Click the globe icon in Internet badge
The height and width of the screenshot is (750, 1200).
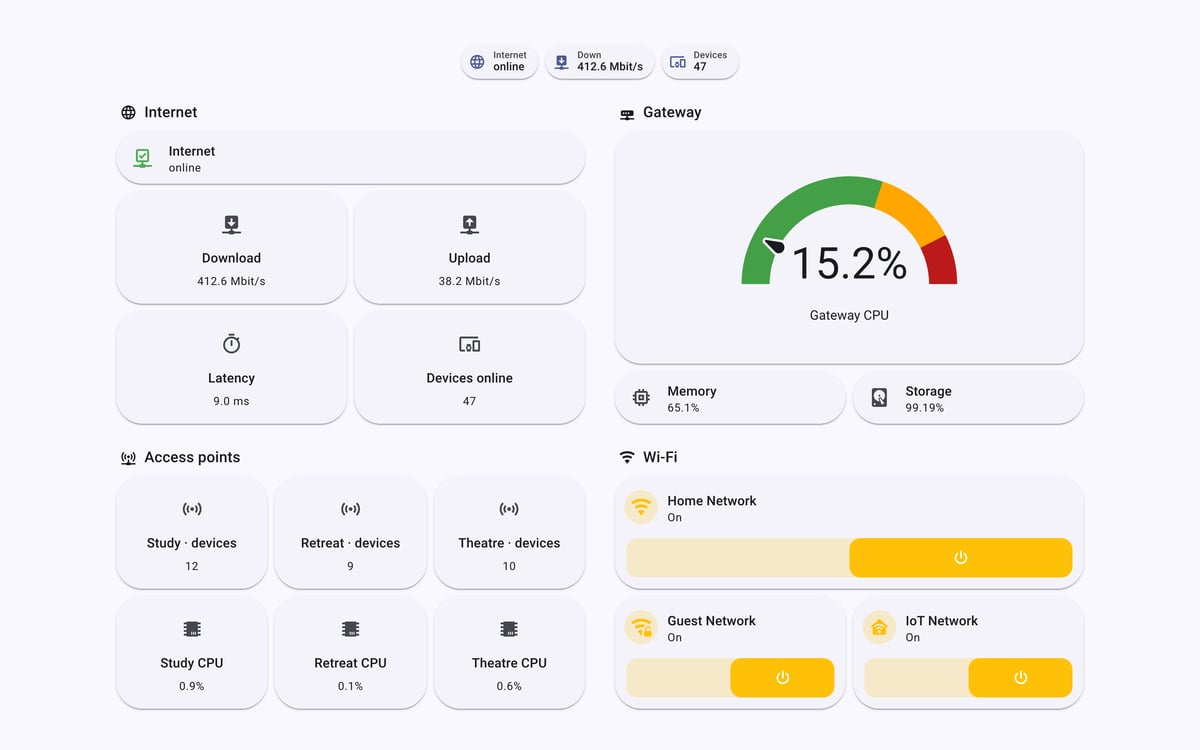coord(477,62)
